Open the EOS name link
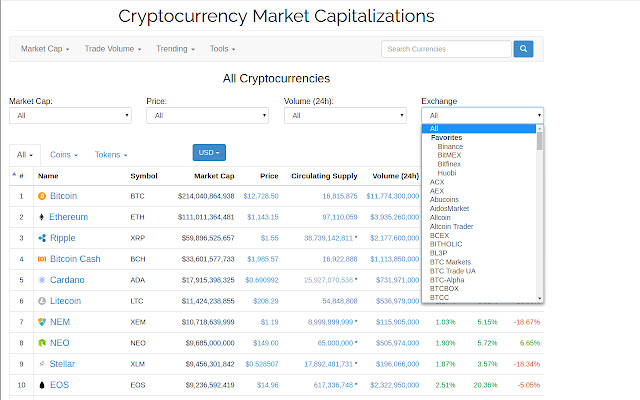The width and height of the screenshot is (640, 400). coord(59,385)
